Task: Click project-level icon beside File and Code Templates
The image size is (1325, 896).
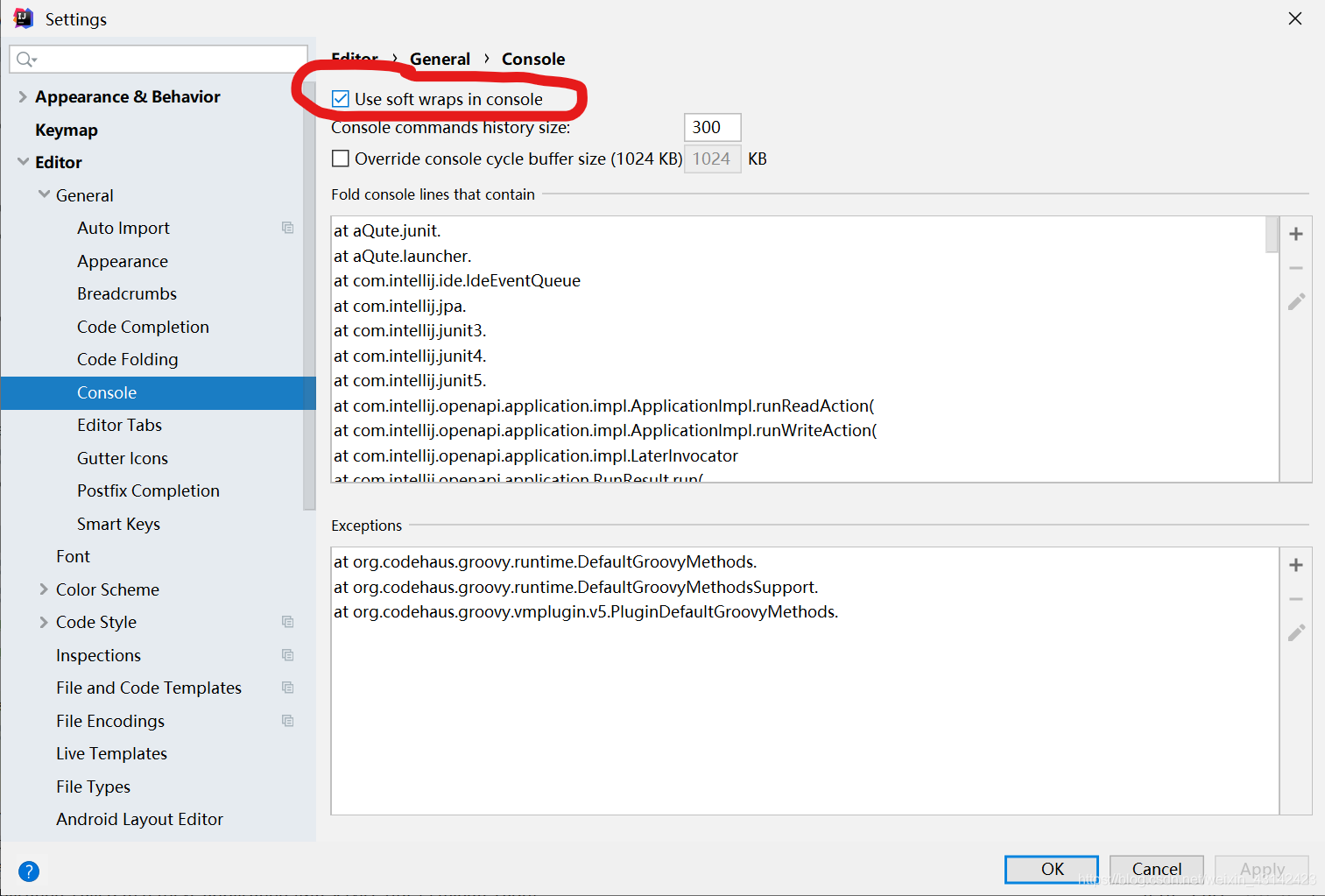Action: [287, 688]
